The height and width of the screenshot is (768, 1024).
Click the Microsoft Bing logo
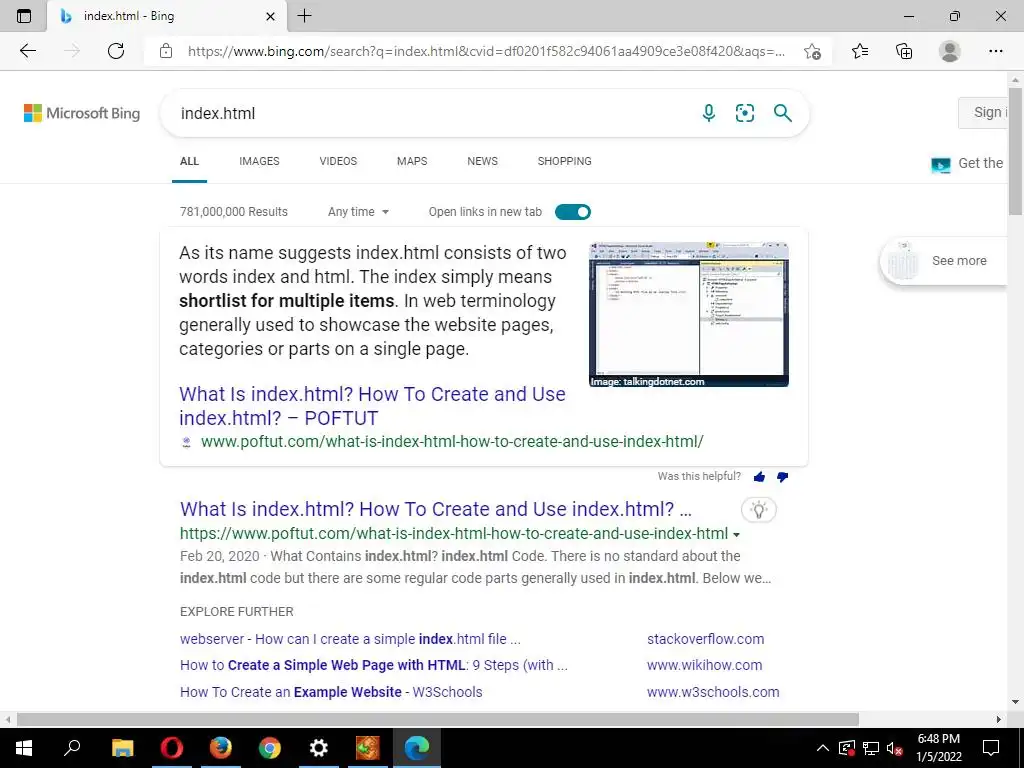[x=82, y=113]
